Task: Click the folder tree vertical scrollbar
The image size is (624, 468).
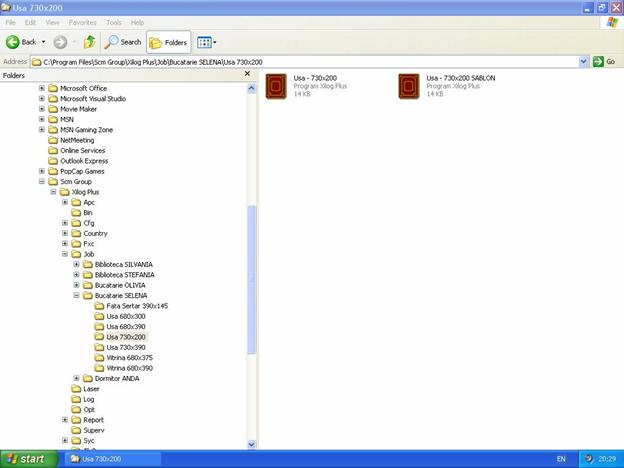Action: 251,280
